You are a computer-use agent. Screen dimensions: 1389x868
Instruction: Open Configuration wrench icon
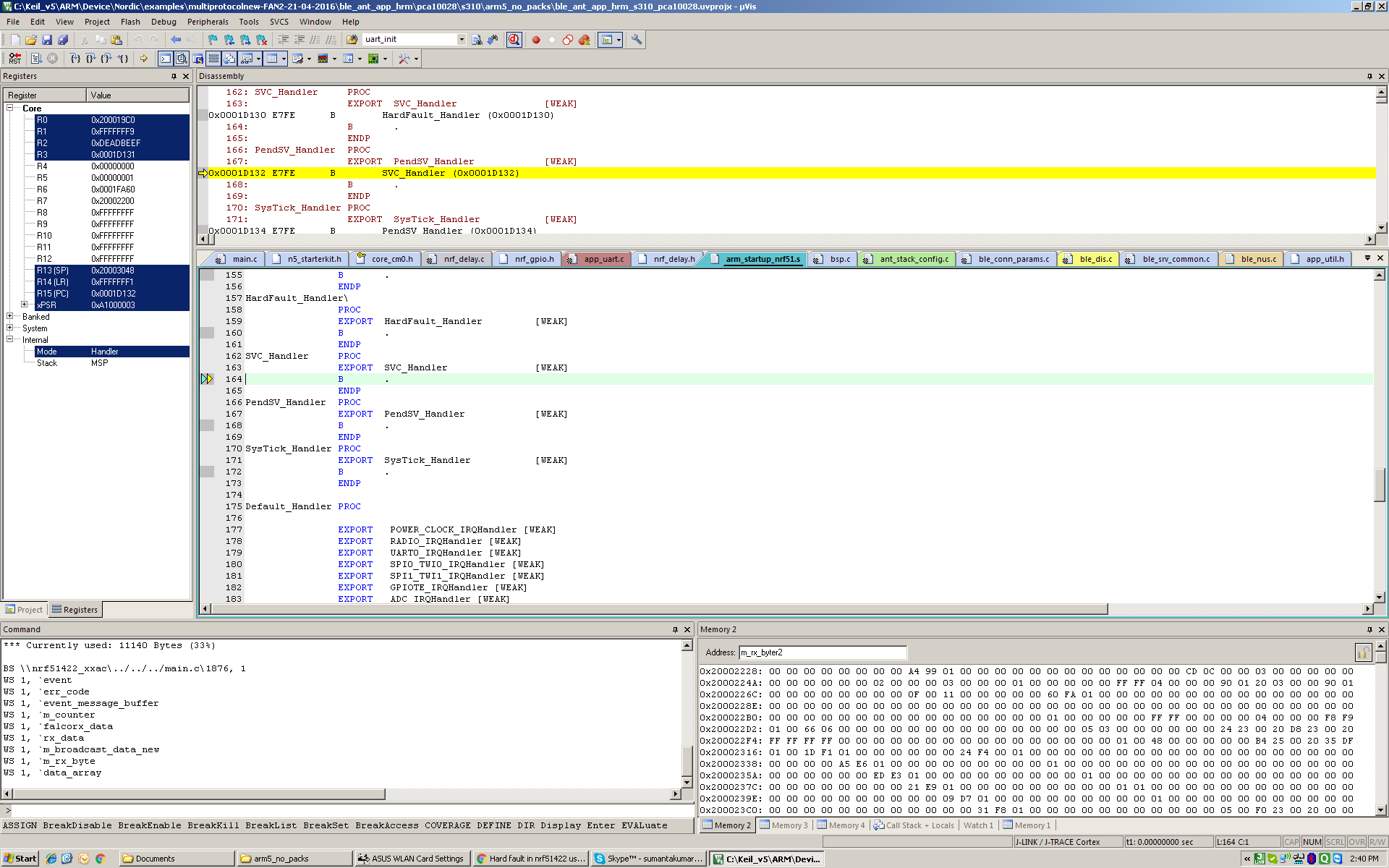click(x=637, y=40)
